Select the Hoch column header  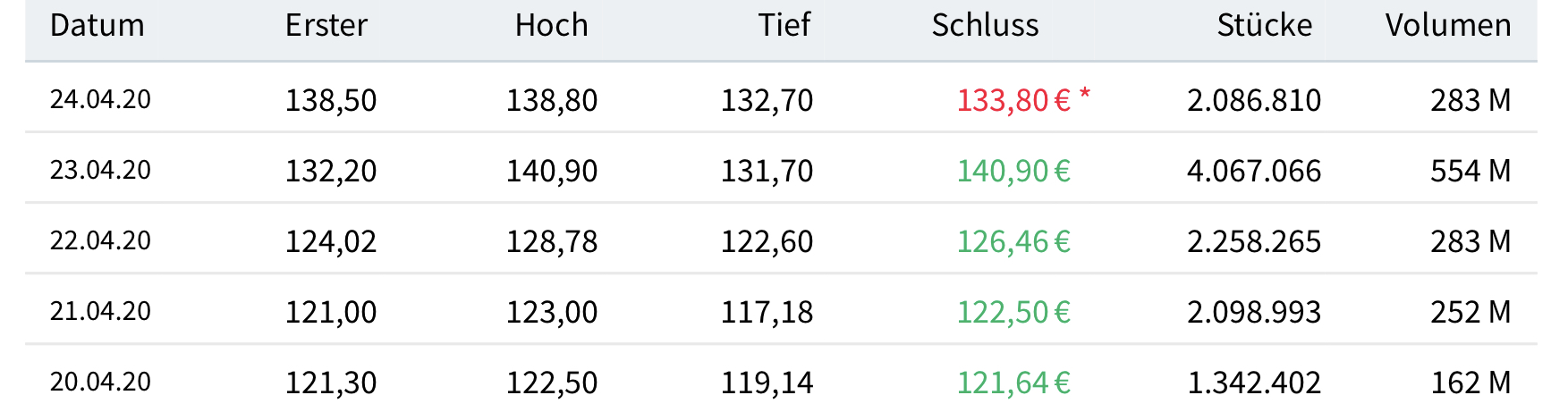pos(551,26)
